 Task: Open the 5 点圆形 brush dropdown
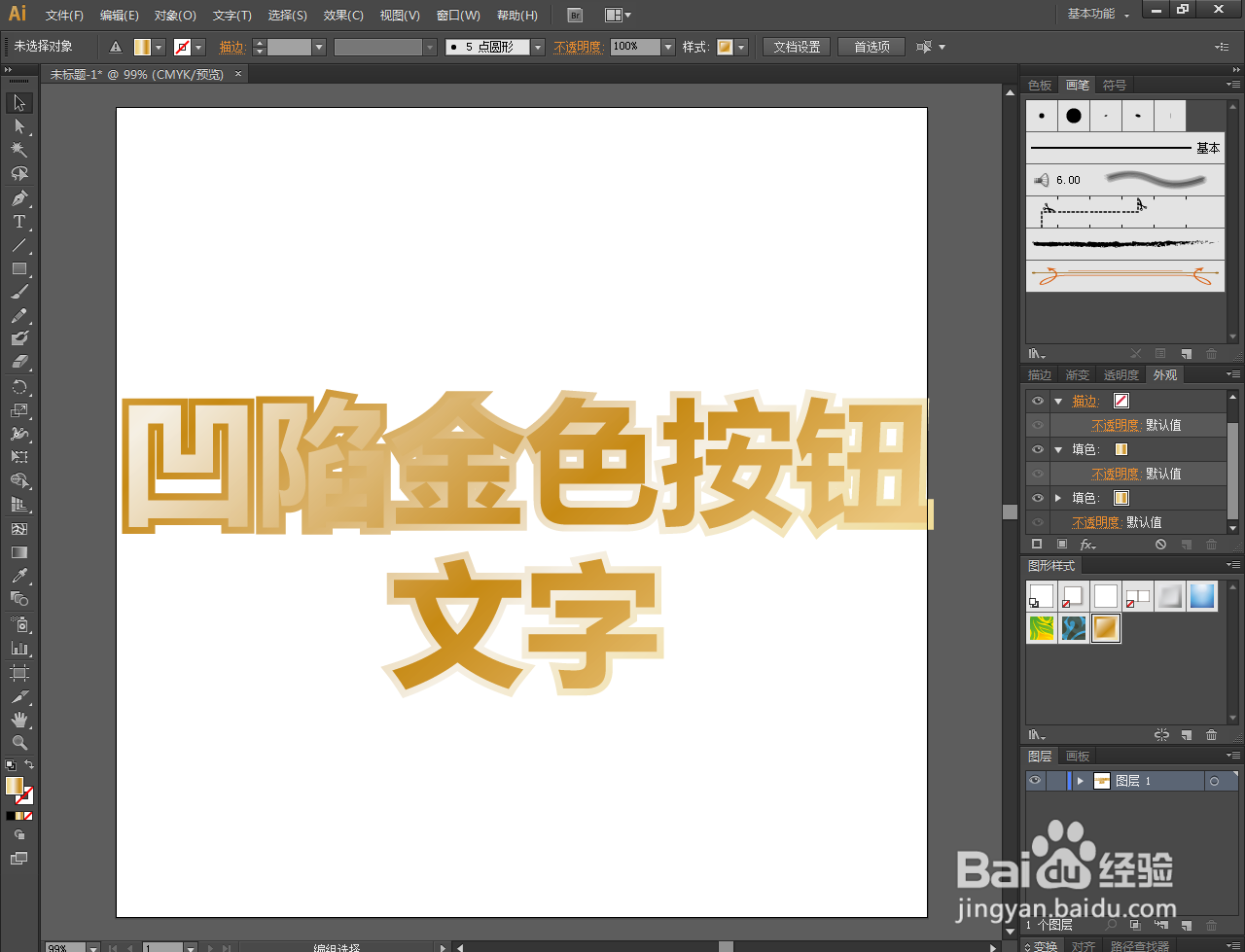537,46
